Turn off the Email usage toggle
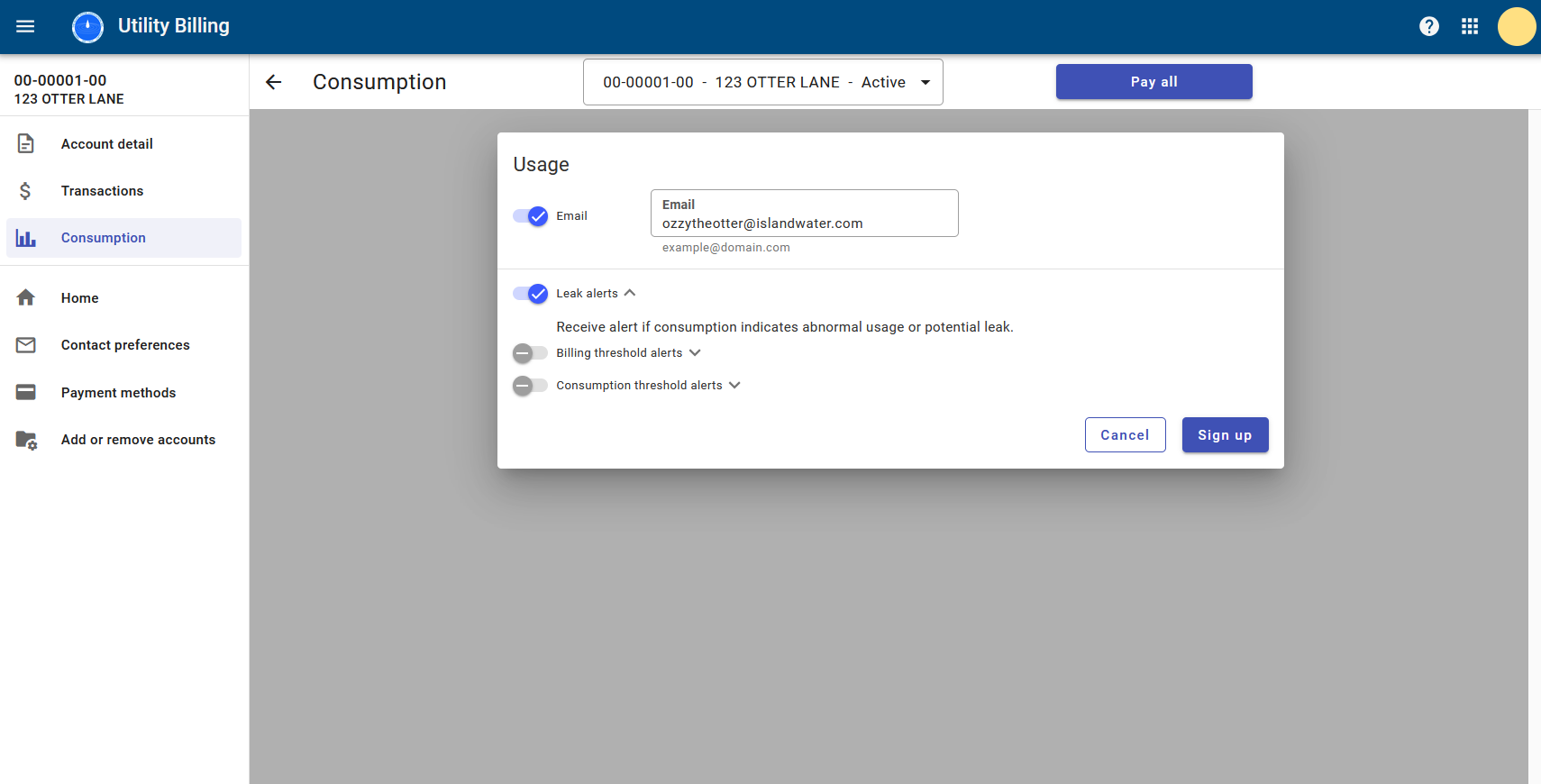The image size is (1541, 784). (x=530, y=216)
